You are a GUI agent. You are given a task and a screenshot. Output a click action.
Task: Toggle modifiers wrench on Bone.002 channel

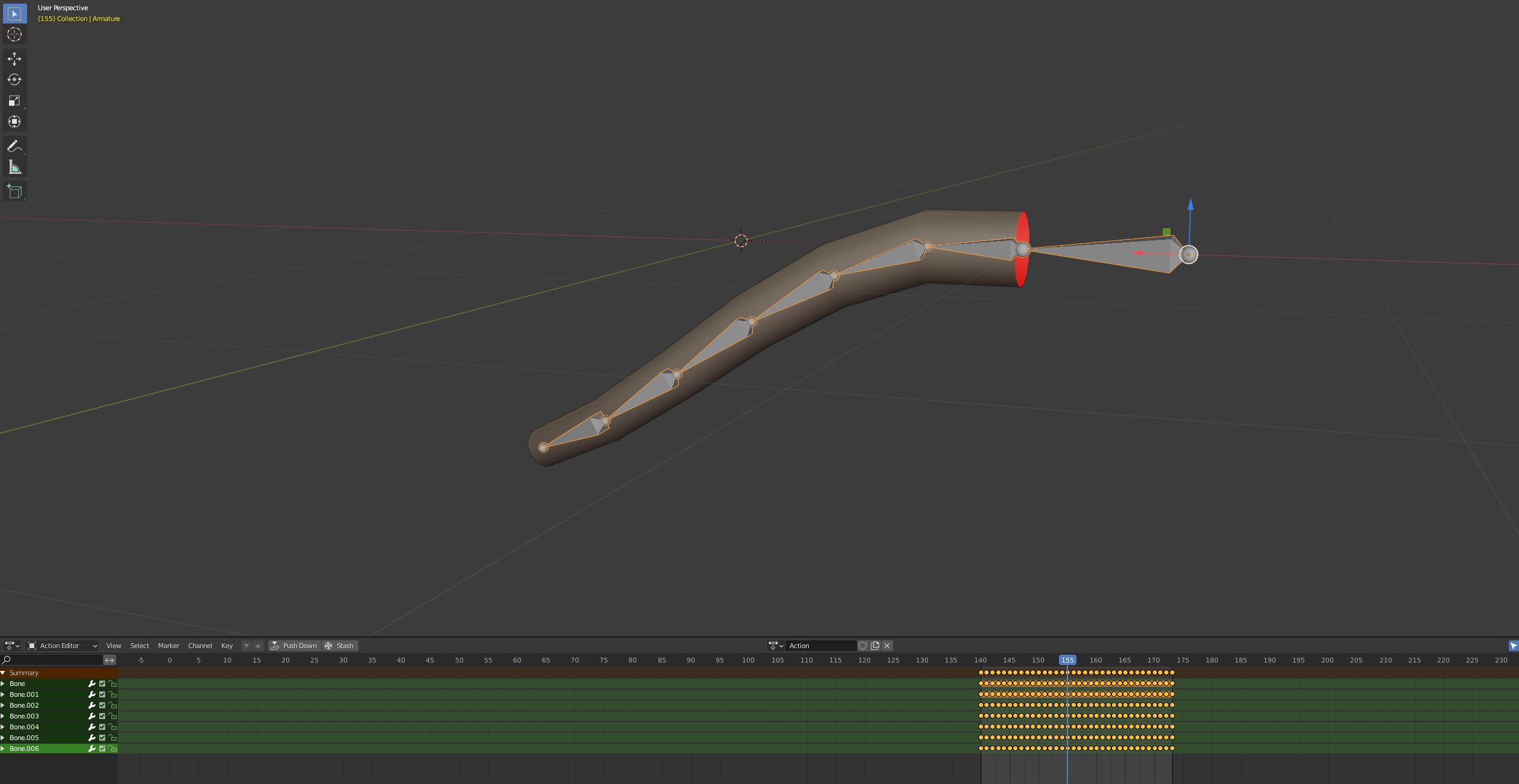[x=92, y=705]
